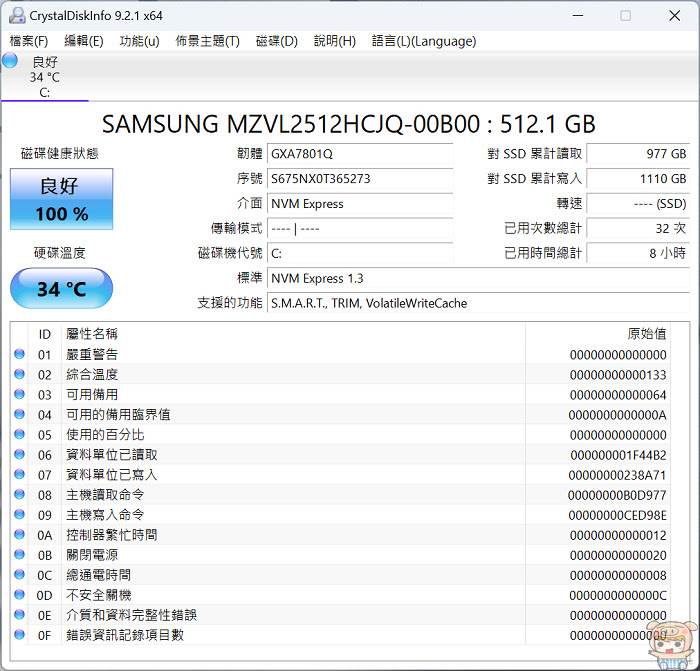Select the 總通電時間 attribute name
The image size is (700, 671).
[x=99, y=575]
